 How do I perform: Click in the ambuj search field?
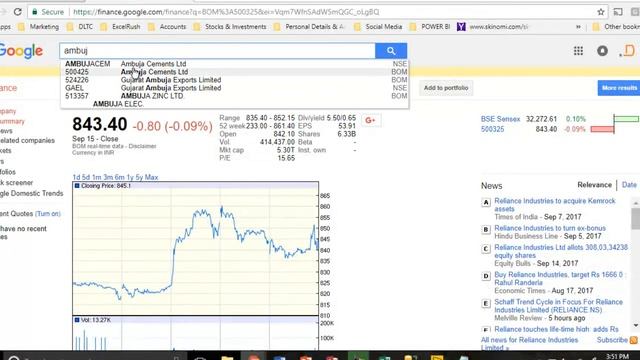coord(217,51)
